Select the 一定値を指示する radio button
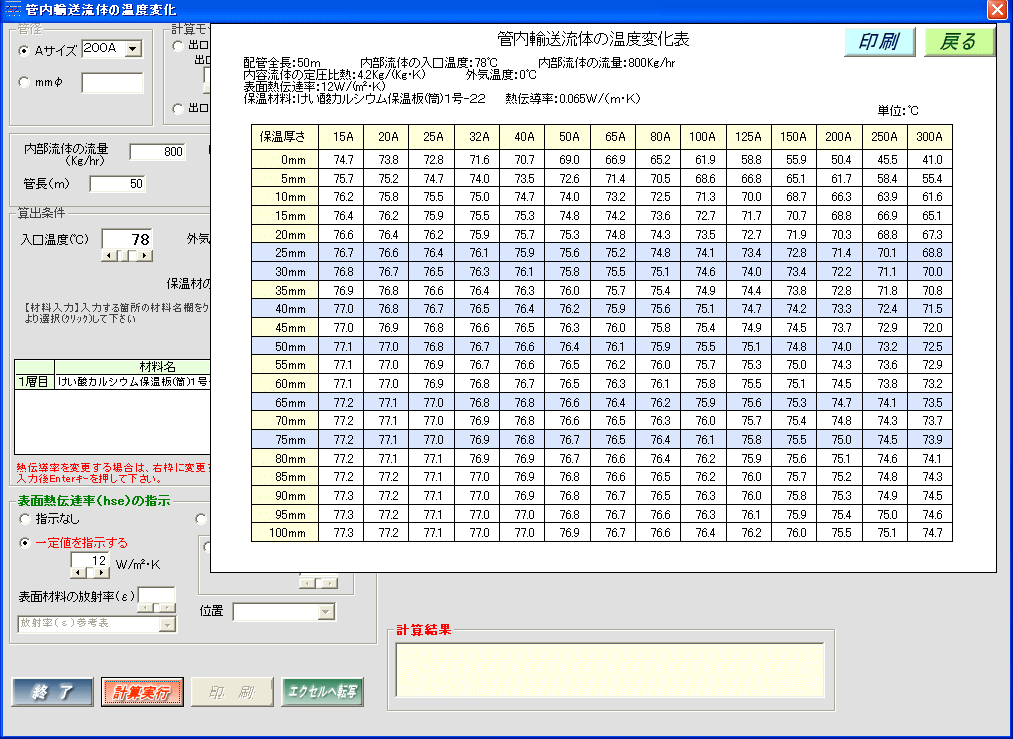 [24, 543]
